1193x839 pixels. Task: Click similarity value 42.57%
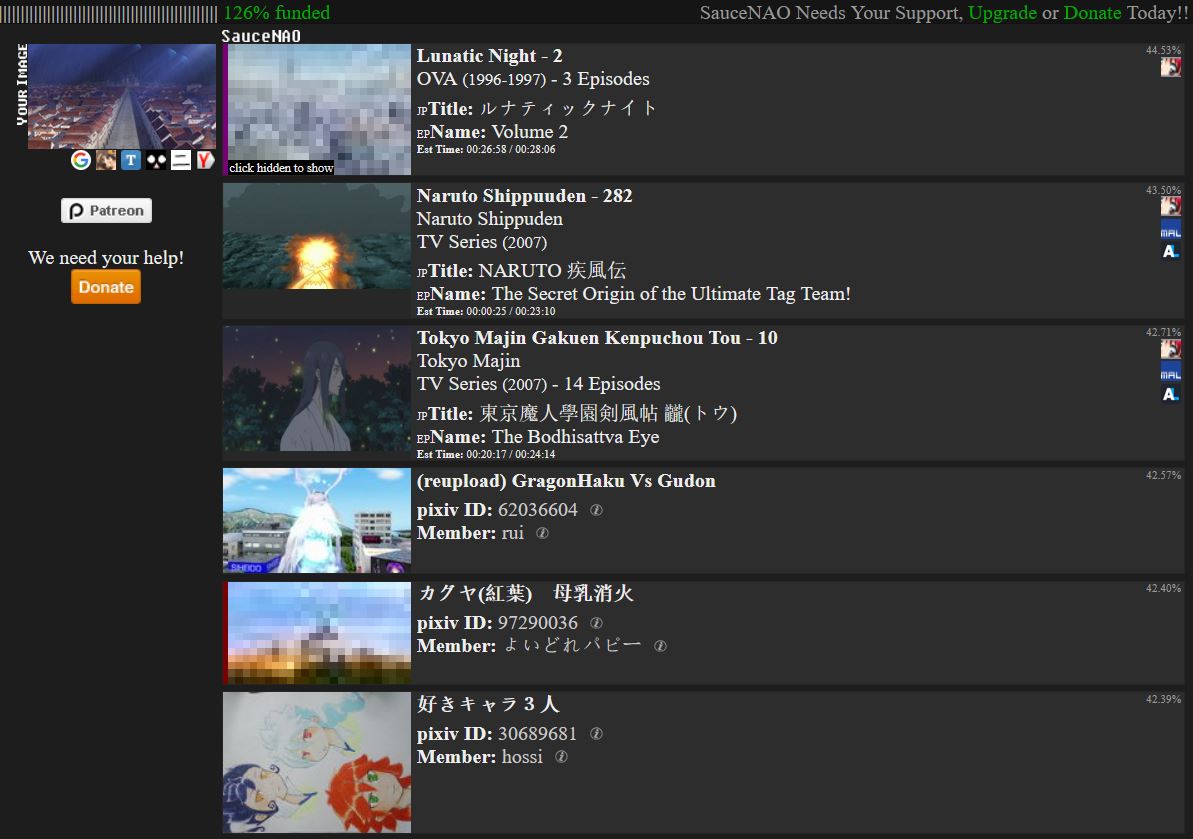coord(1163,475)
